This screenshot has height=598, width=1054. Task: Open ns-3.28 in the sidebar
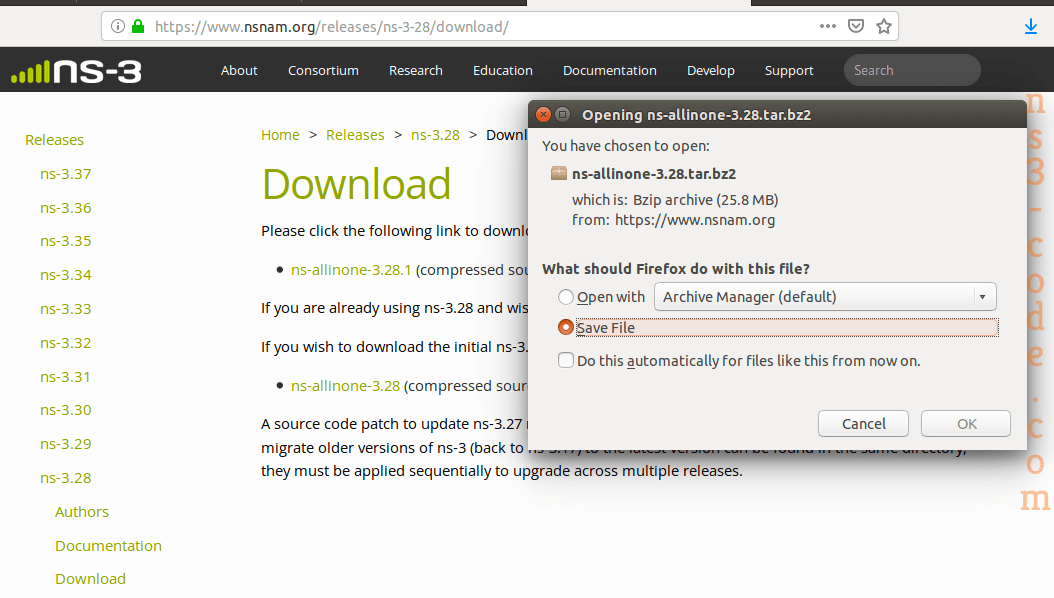65,478
